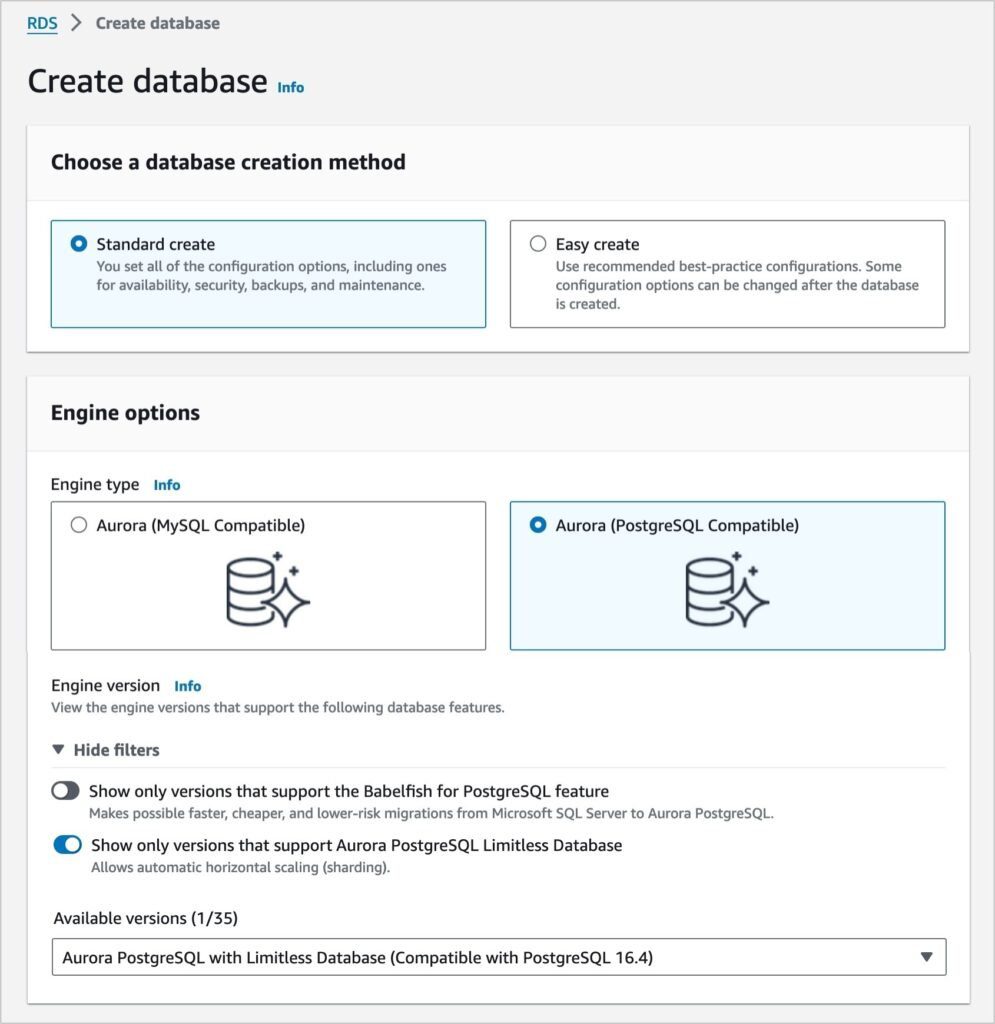Enable the Babelfish for PostgreSQL versions filter
Screen dimensions: 995x1024
[68, 790]
